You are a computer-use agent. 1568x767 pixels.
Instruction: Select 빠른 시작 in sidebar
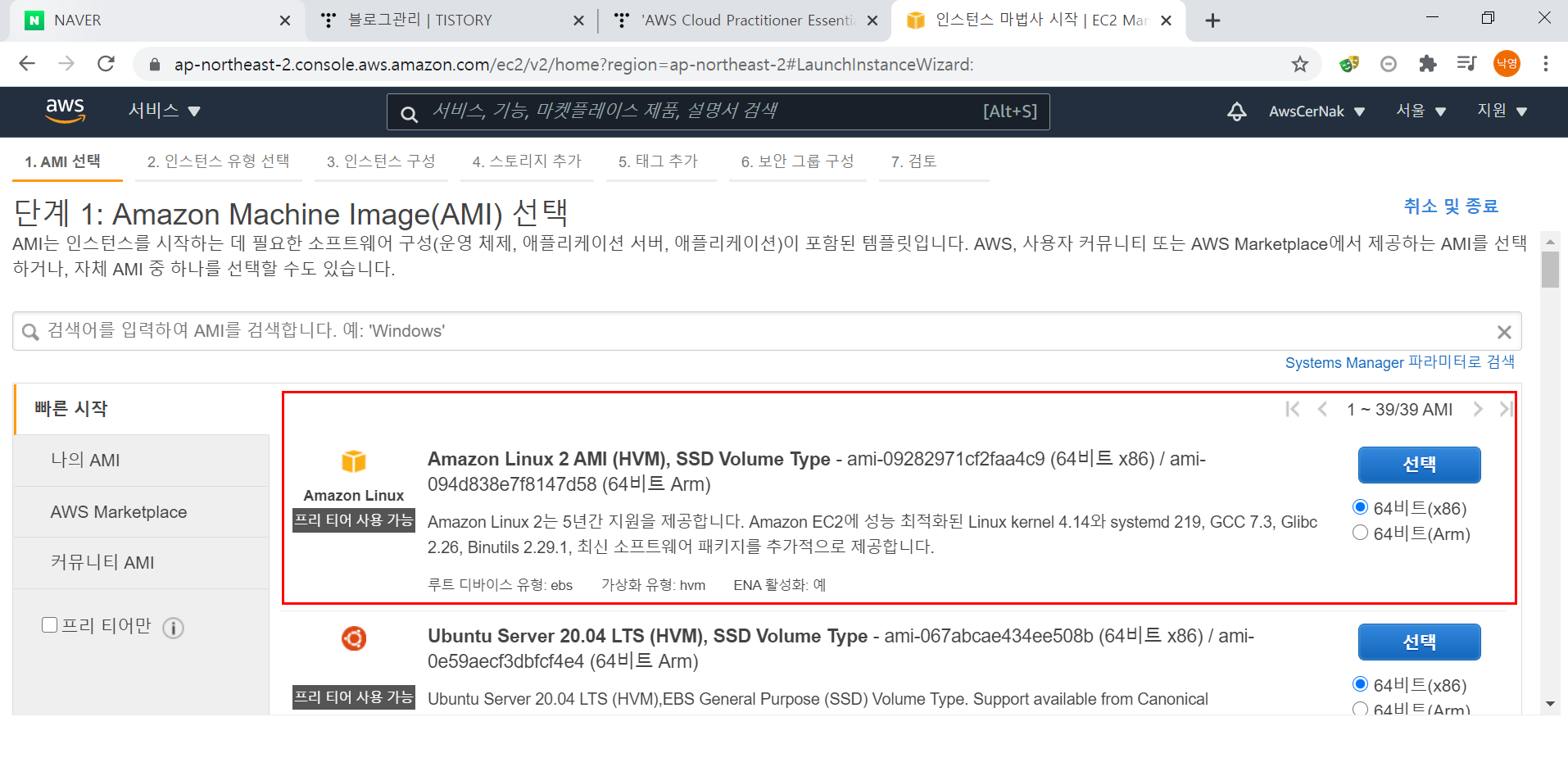pyautogui.click(x=142, y=409)
